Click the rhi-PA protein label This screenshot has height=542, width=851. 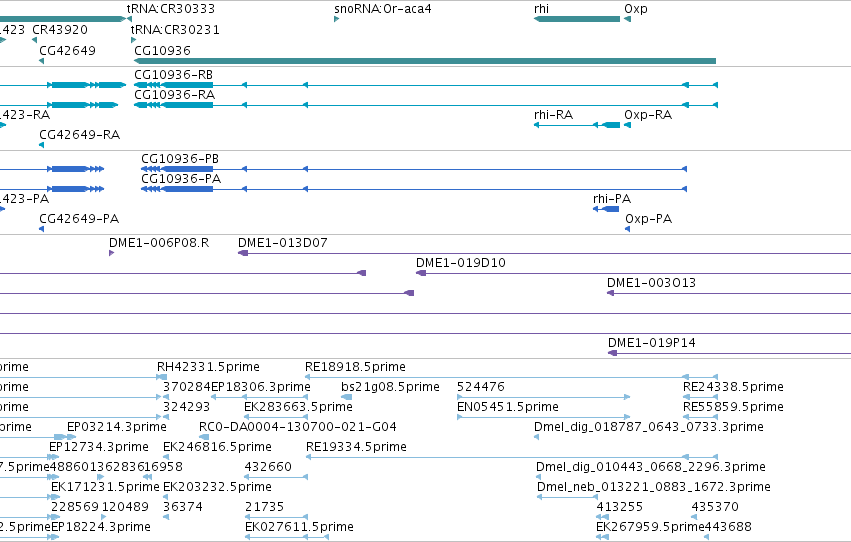(612, 199)
